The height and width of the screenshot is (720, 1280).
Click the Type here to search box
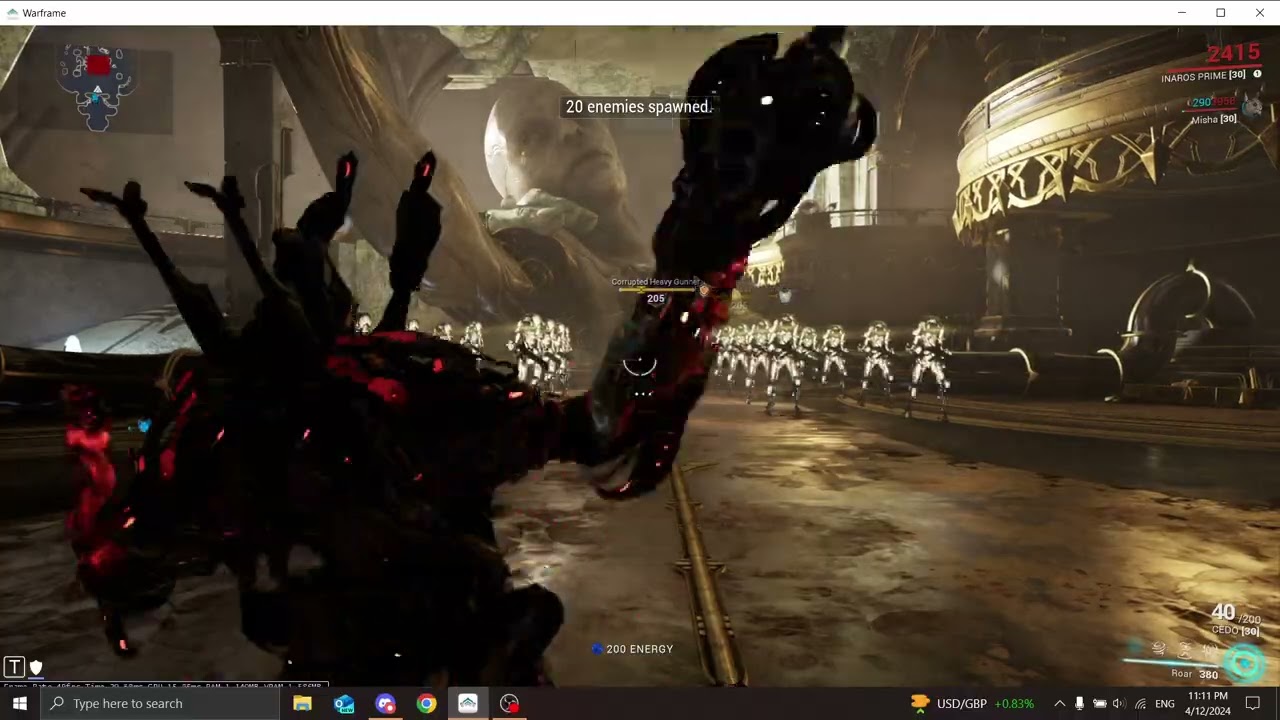(x=160, y=703)
